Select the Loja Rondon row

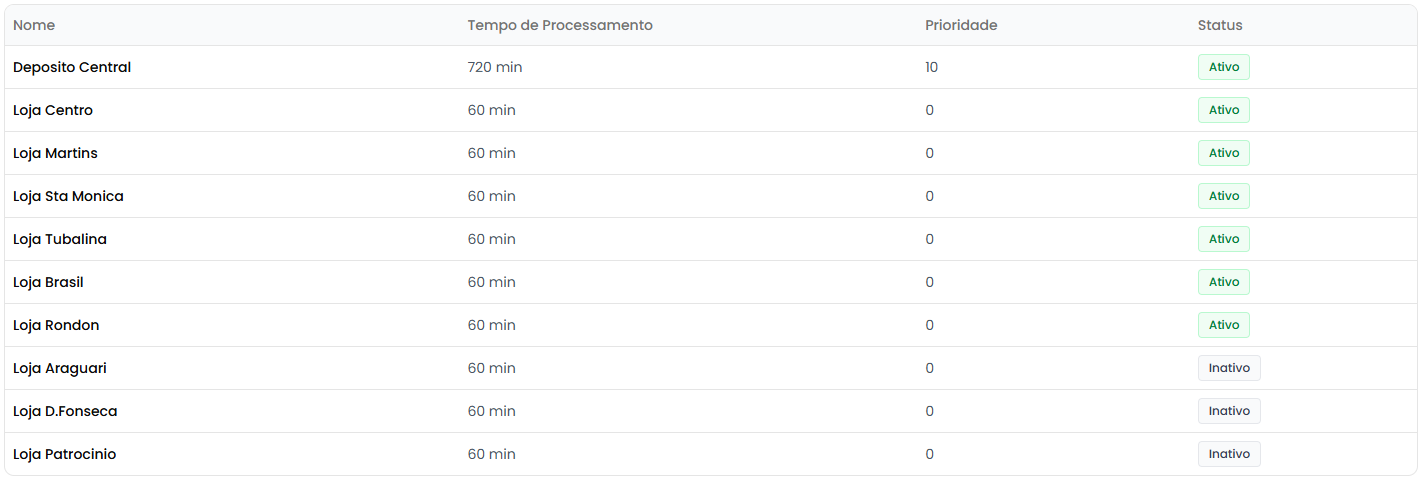point(56,325)
